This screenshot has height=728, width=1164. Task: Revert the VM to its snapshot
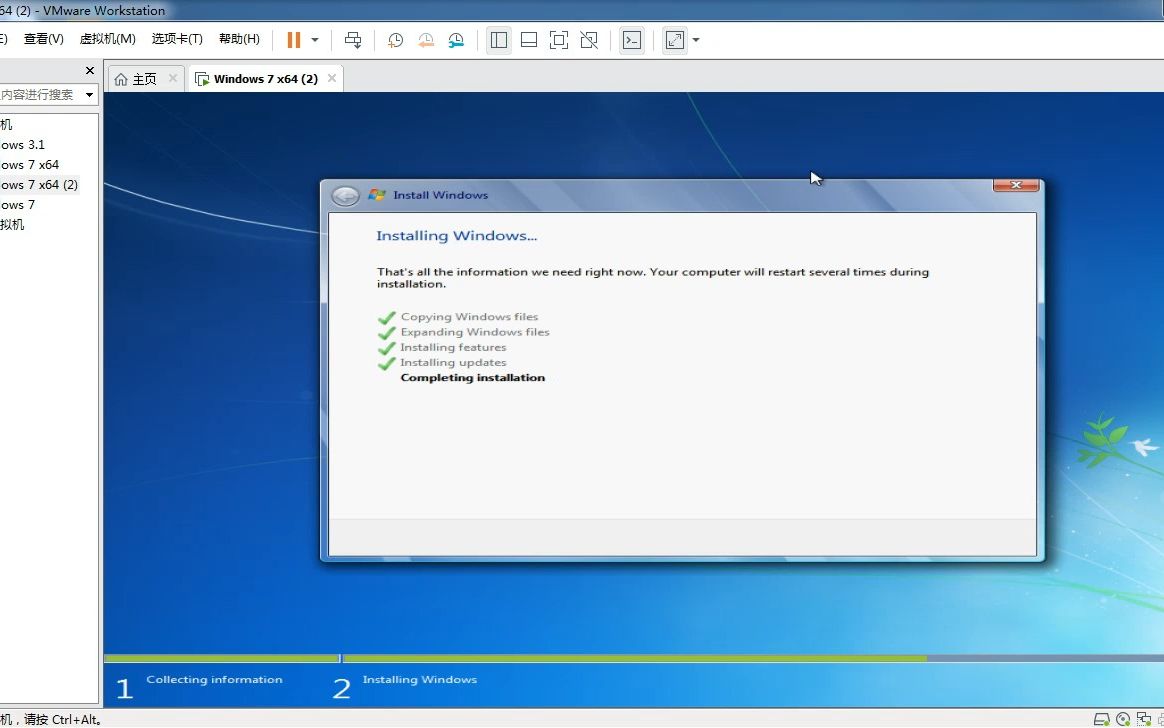point(425,40)
